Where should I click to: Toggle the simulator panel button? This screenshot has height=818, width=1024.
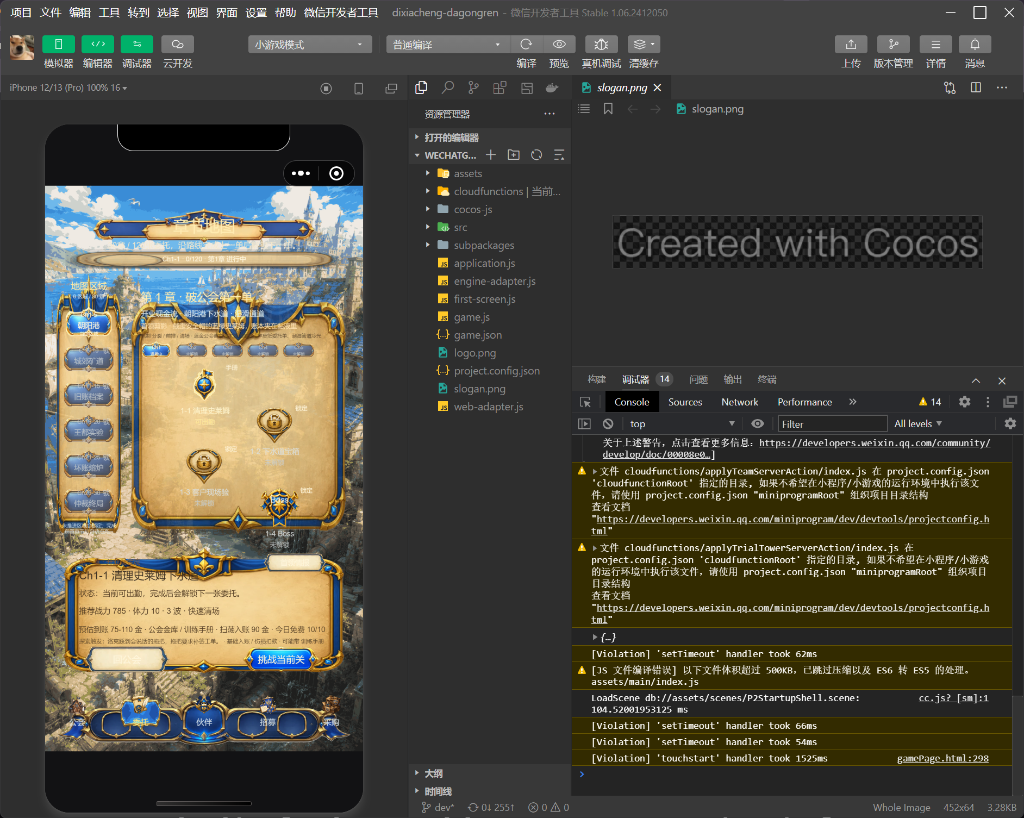58,44
